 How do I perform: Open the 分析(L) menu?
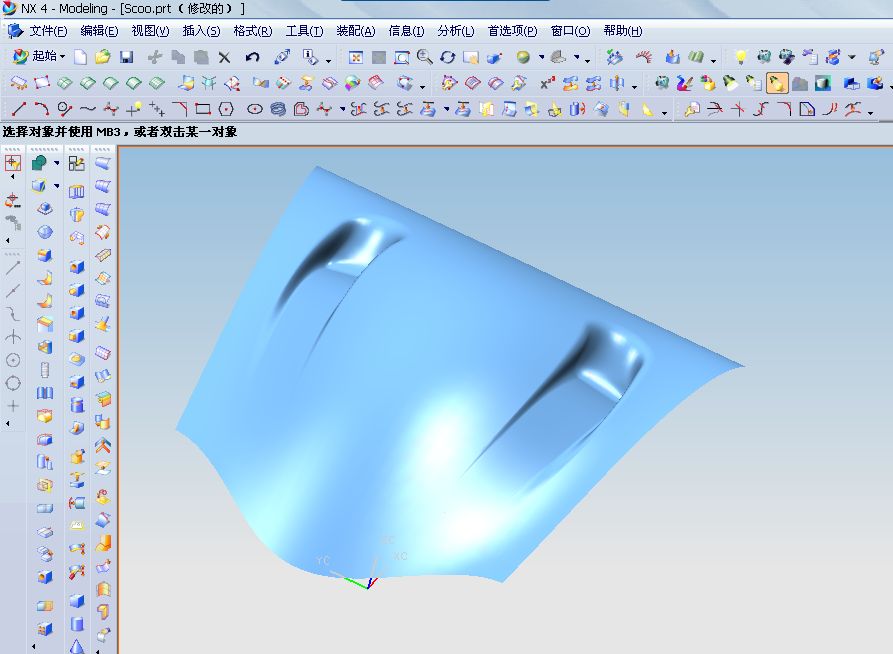click(x=456, y=31)
